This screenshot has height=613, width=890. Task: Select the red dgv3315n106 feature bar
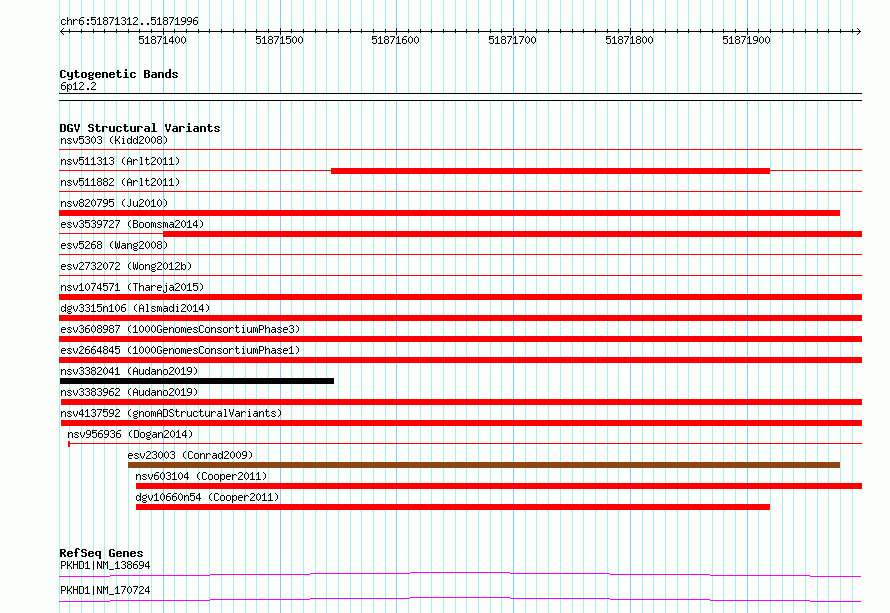pyautogui.click(x=460, y=318)
